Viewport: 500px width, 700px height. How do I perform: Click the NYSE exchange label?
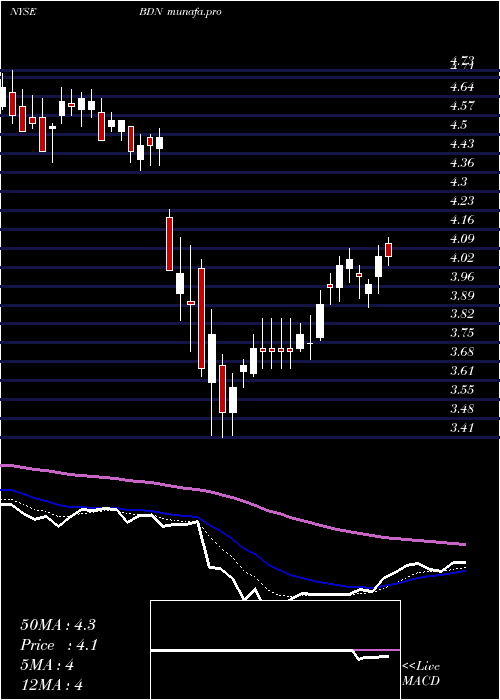point(23,12)
